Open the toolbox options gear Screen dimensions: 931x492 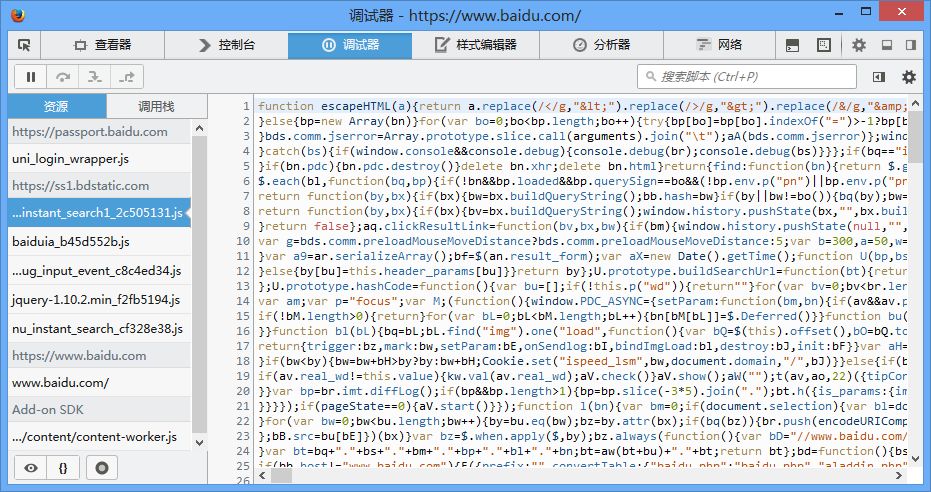[859, 45]
